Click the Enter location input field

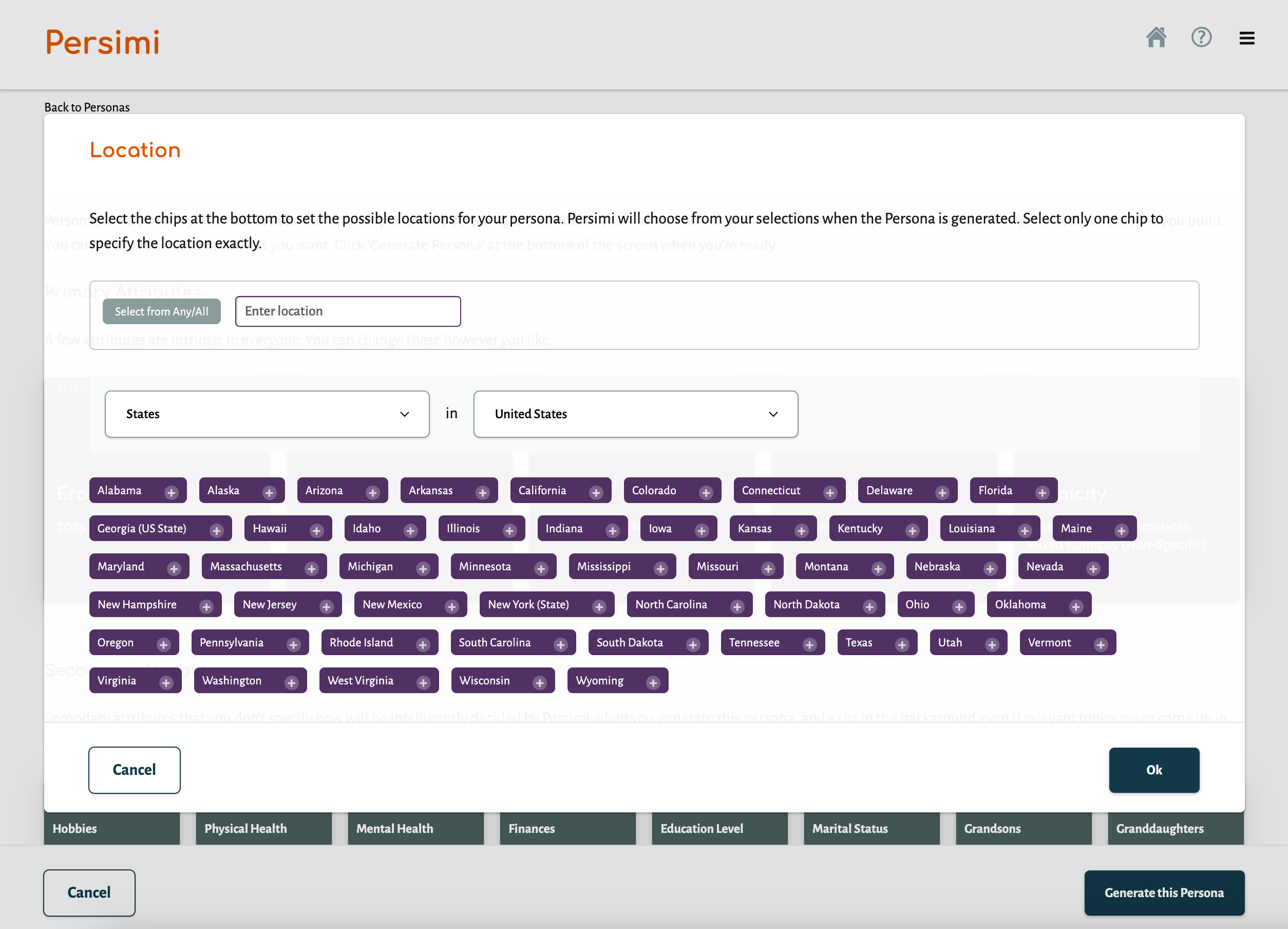pyautogui.click(x=348, y=311)
